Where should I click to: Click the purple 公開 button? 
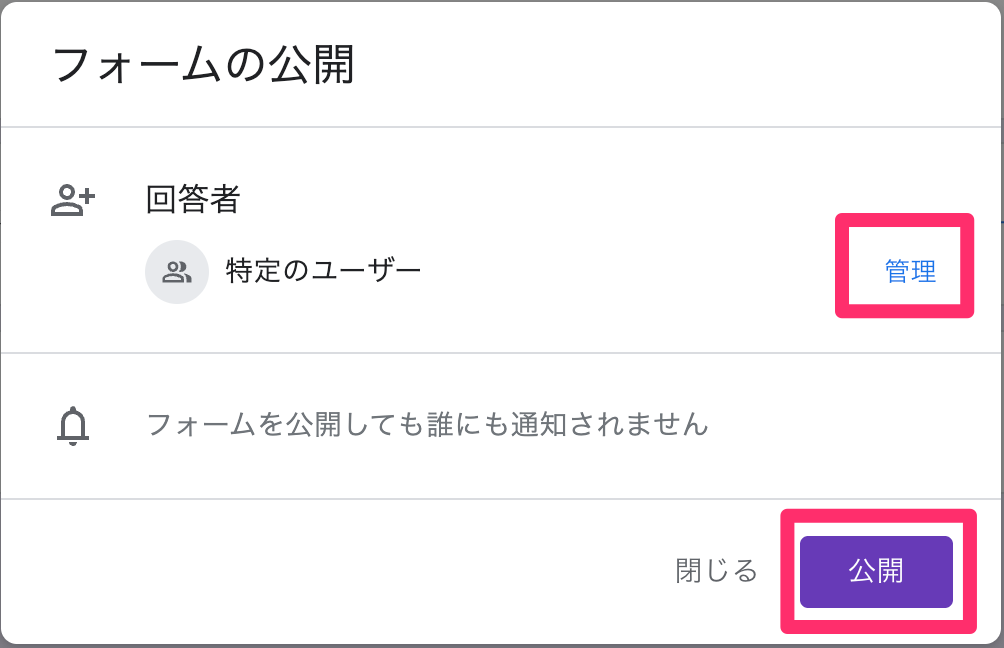pos(876,571)
